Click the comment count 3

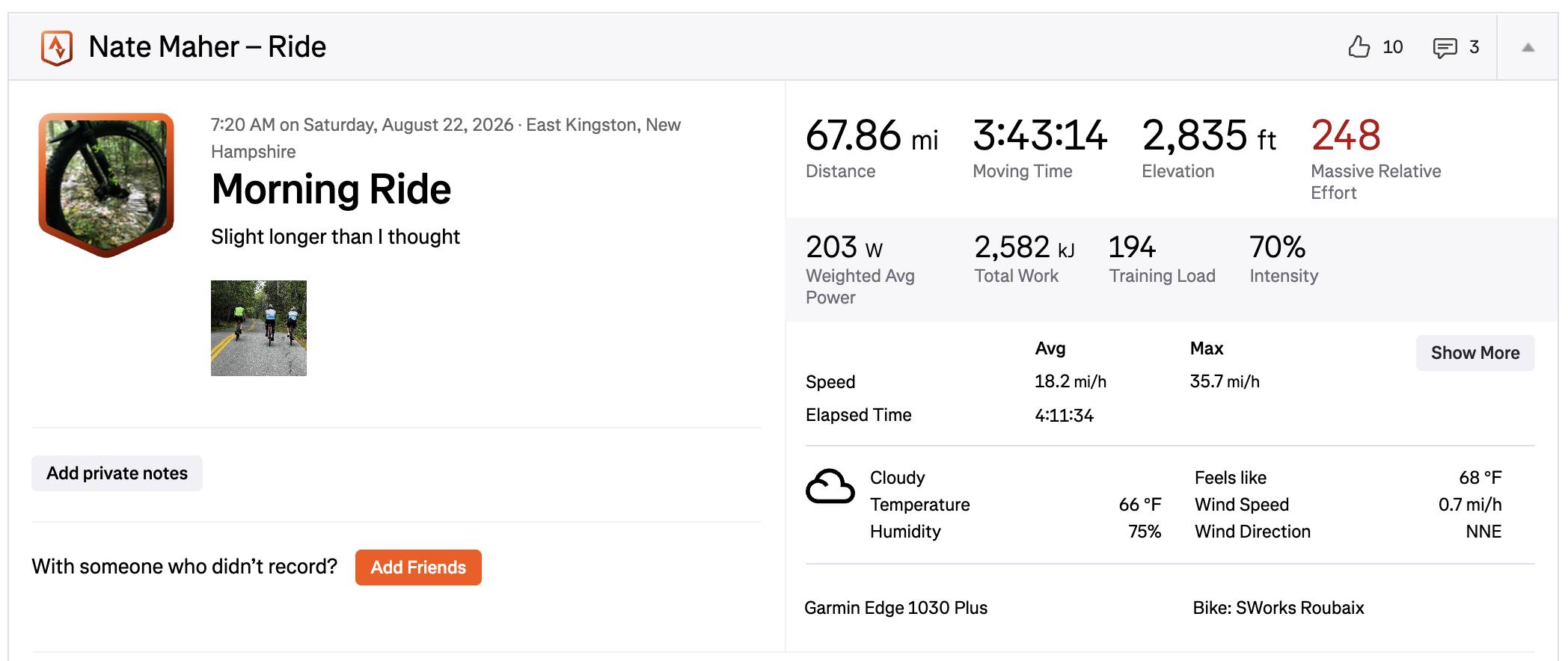(x=1474, y=47)
